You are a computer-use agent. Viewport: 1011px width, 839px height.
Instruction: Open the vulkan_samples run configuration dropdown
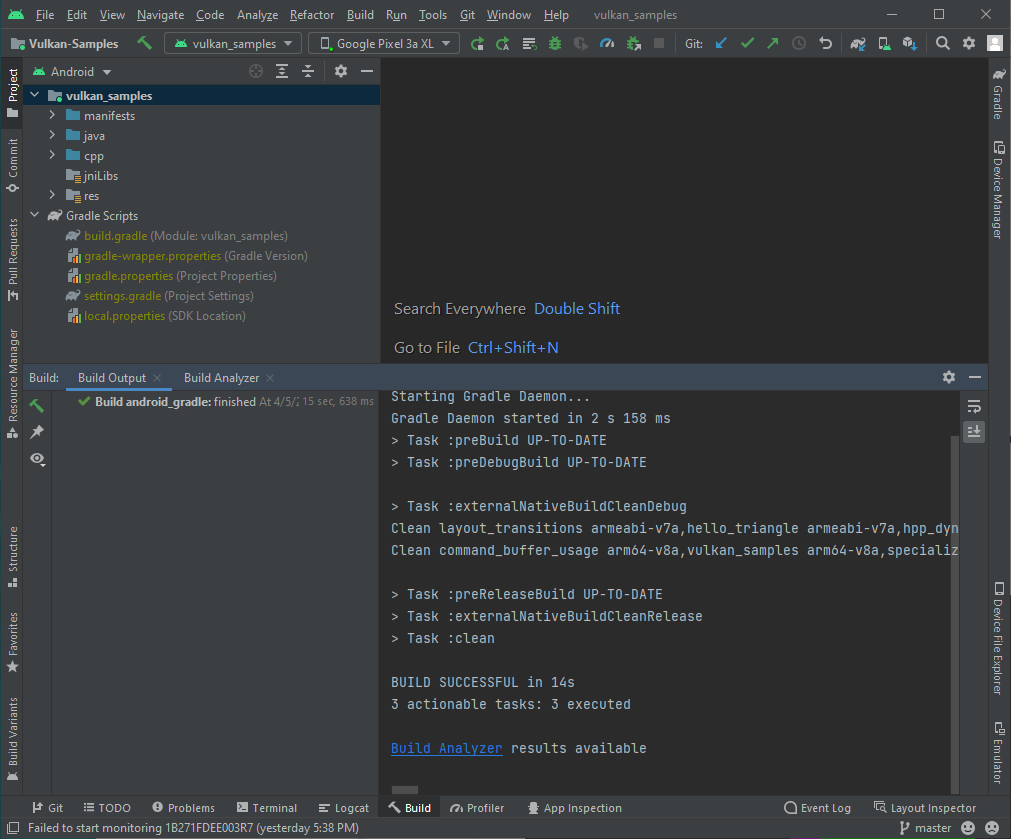[232, 43]
